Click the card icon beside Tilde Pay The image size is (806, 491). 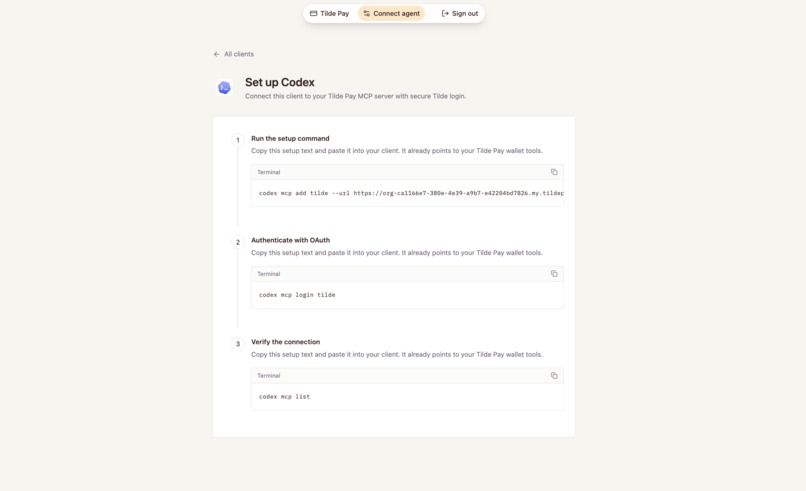click(x=314, y=13)
